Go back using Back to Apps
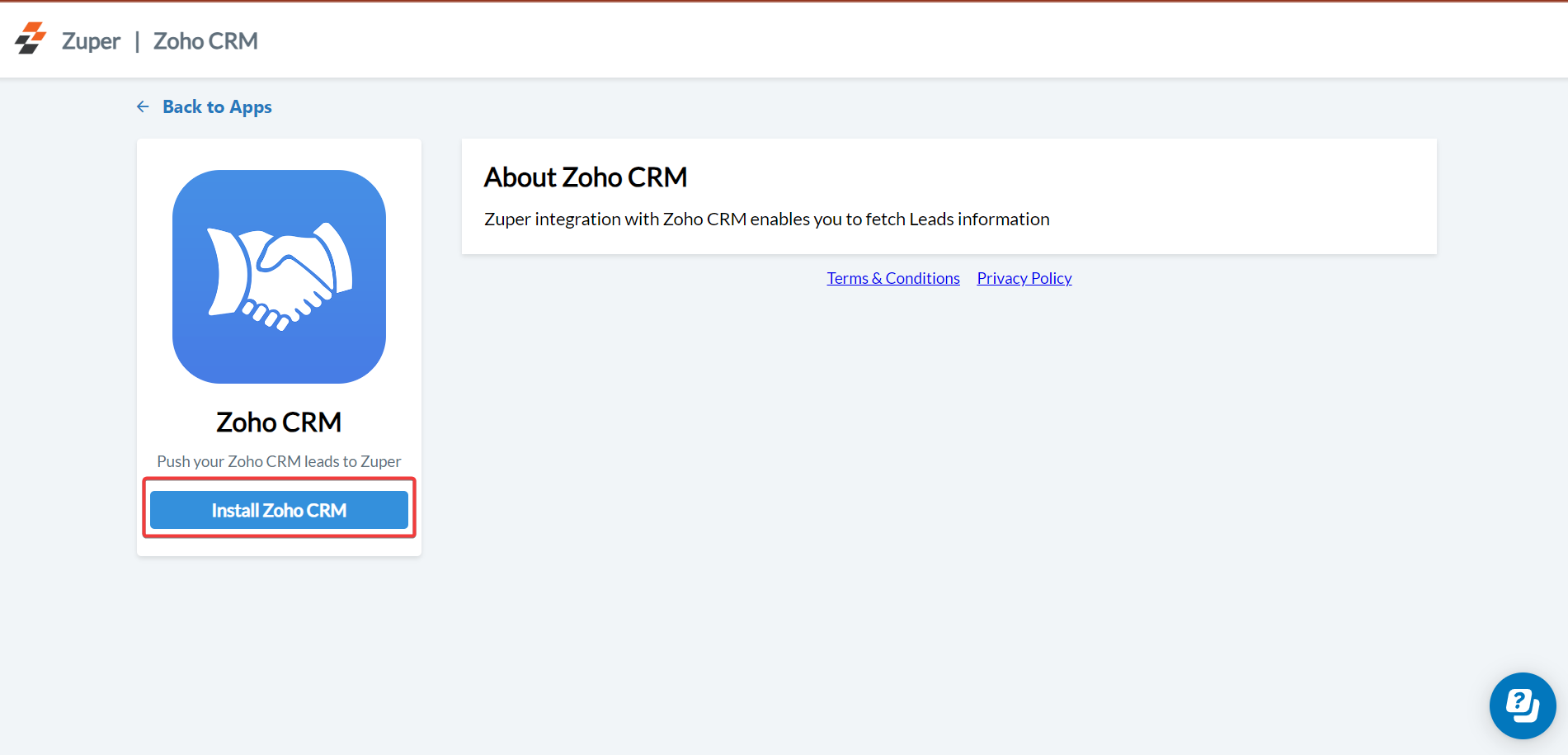This screenshot has height=755, width=1568. point(216,106)
